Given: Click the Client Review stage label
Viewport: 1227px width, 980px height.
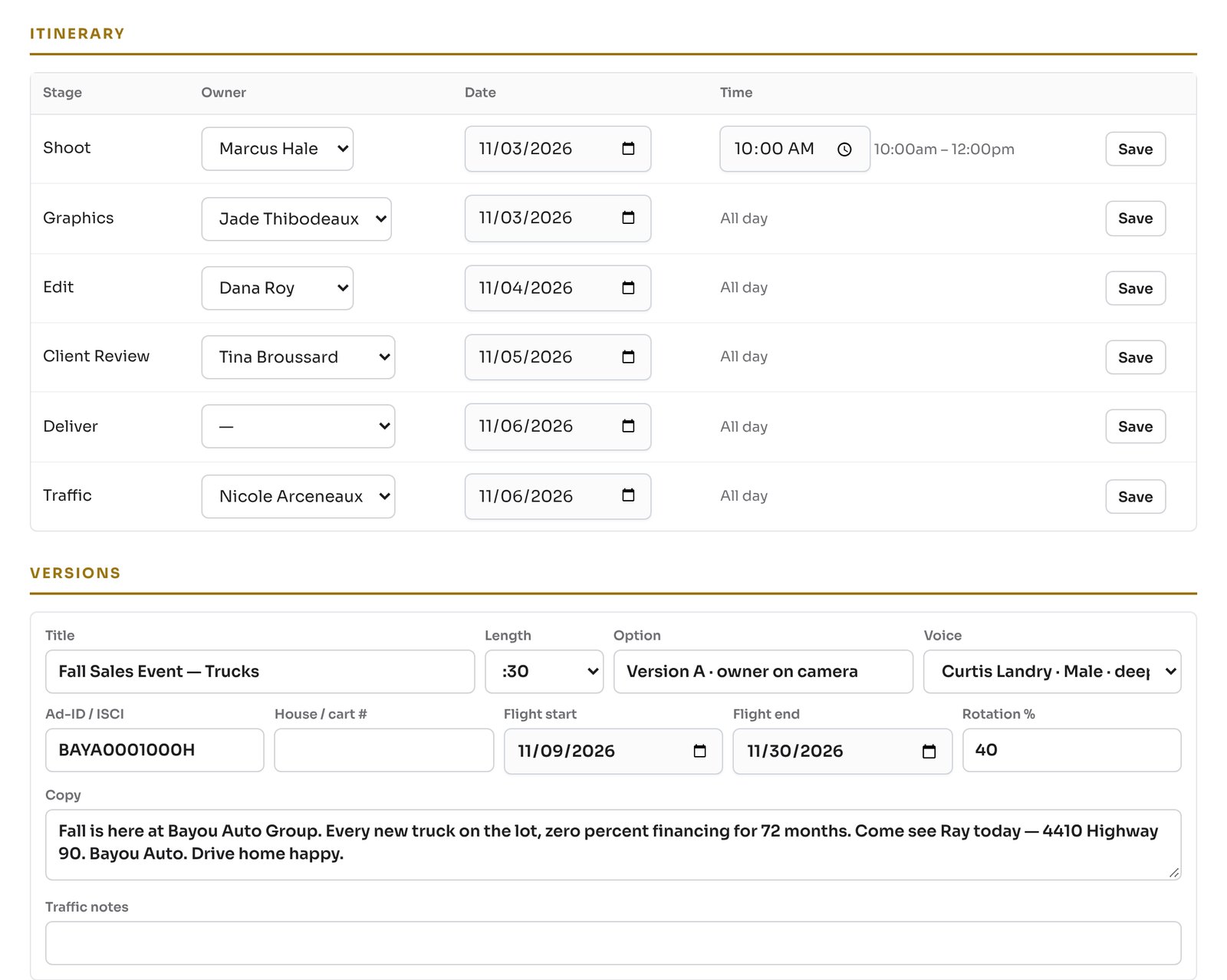Looking at the screenshot, I should point(97,357).
